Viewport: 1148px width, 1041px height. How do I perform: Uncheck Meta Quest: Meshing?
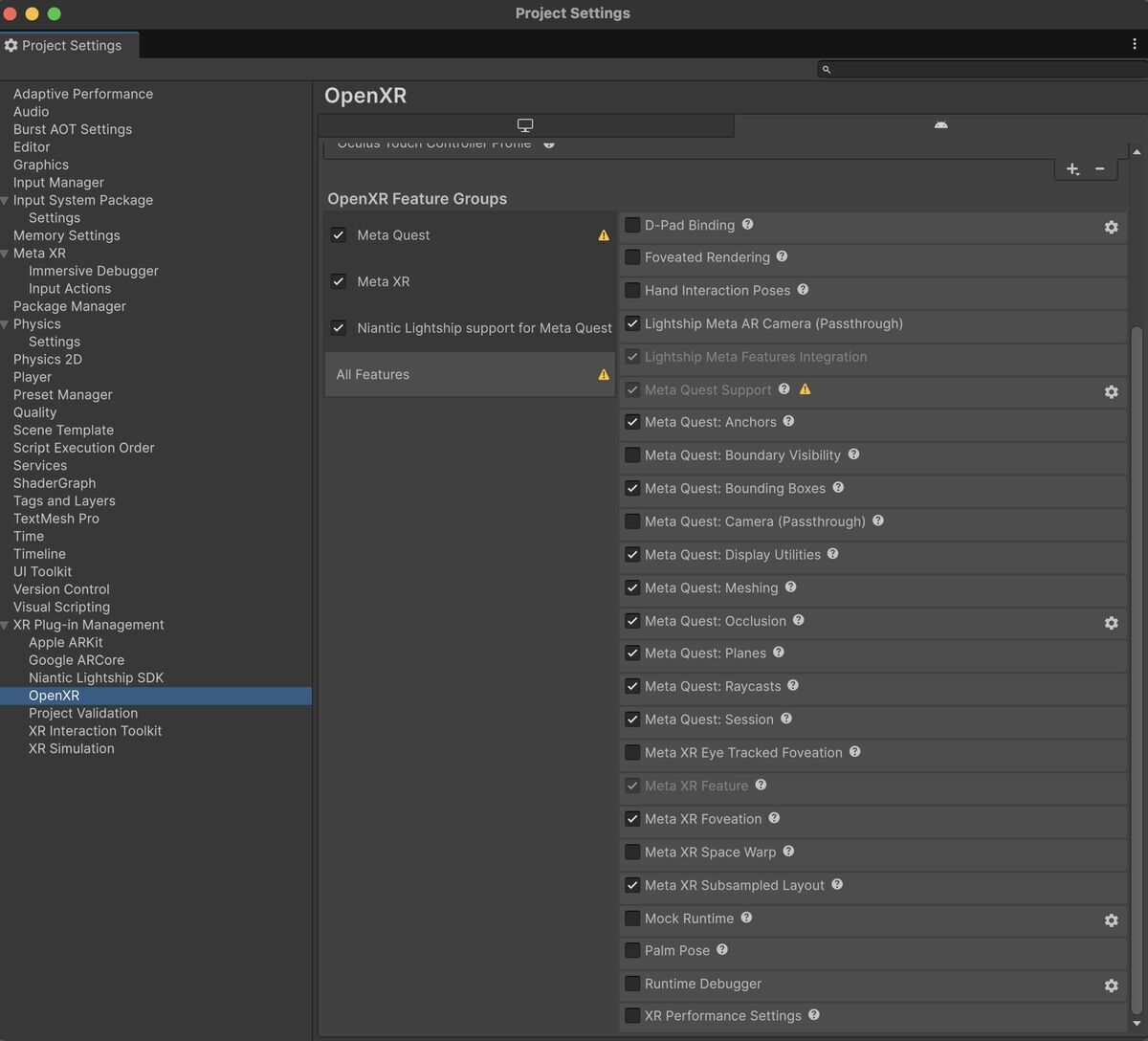[x=632, y=587]
